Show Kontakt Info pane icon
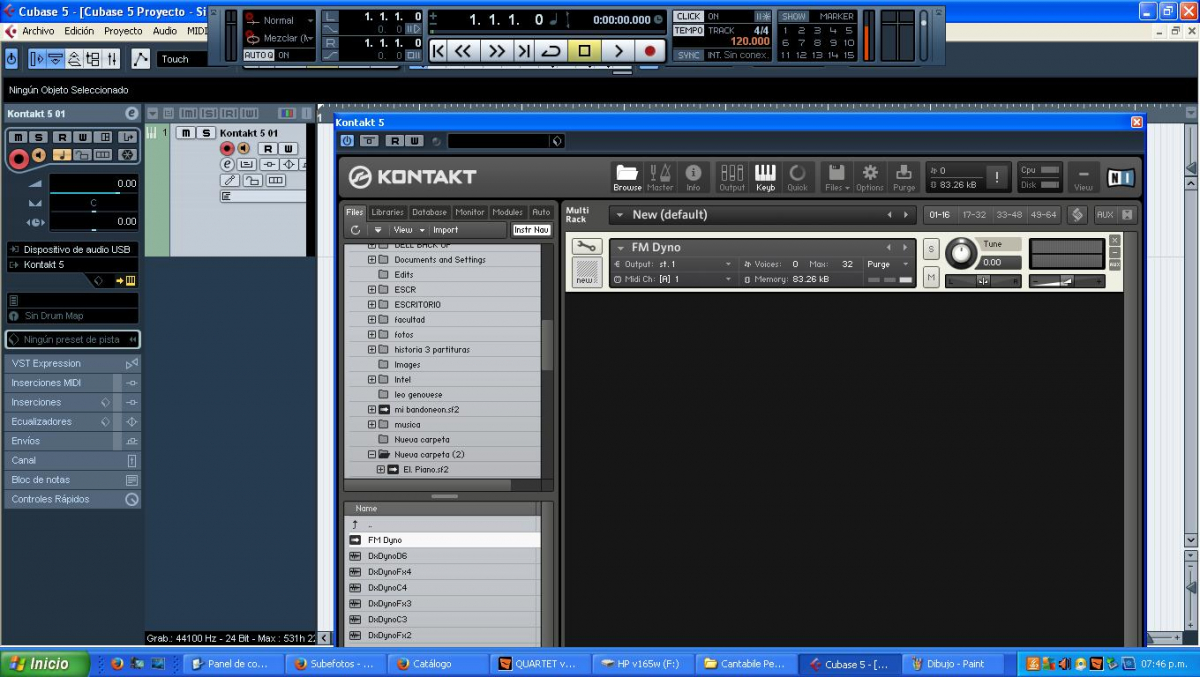Screen dimensions: 1200x677 tap(693, 177)
